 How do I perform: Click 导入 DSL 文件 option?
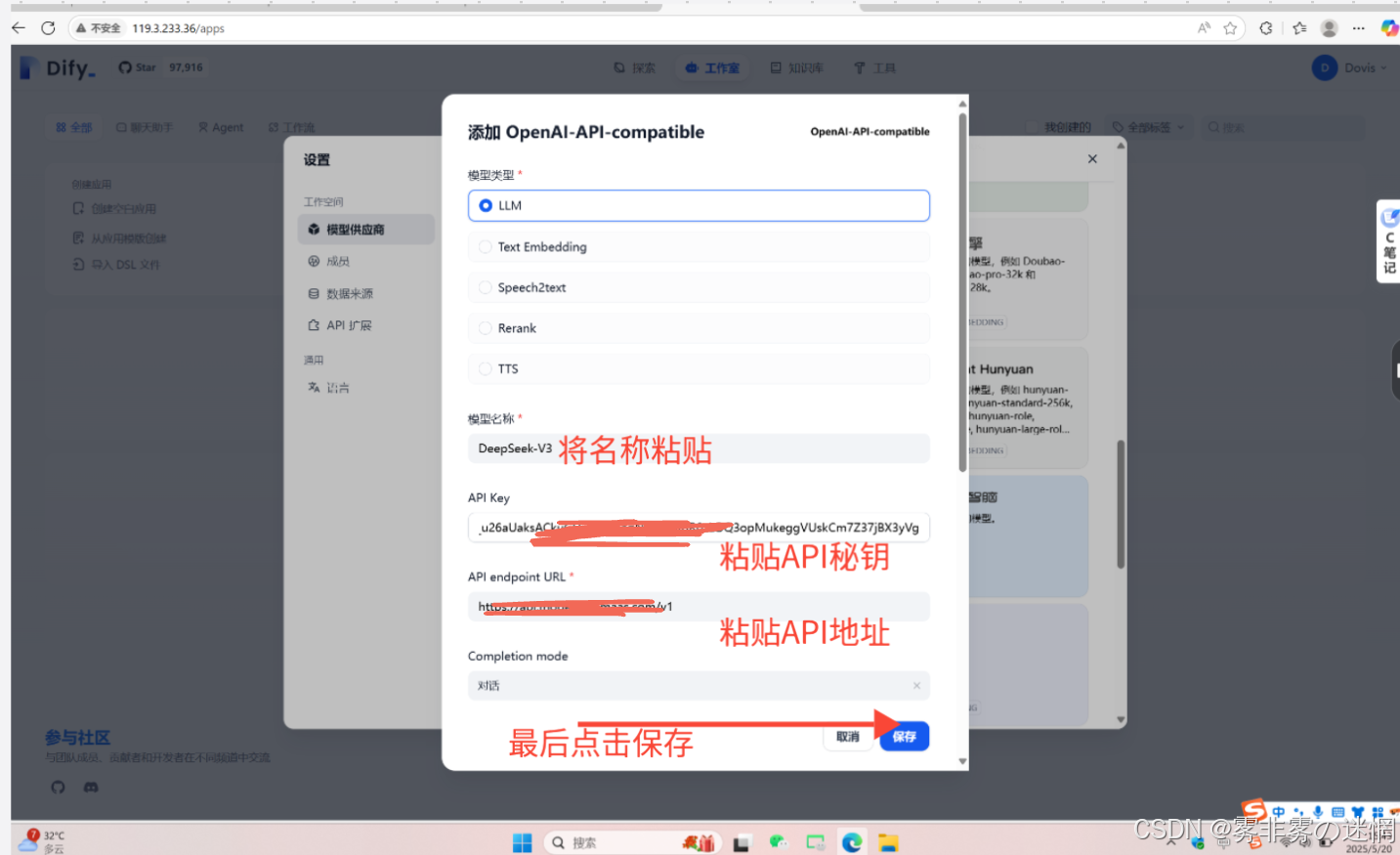pyautogui.click(x=115, y=264)
